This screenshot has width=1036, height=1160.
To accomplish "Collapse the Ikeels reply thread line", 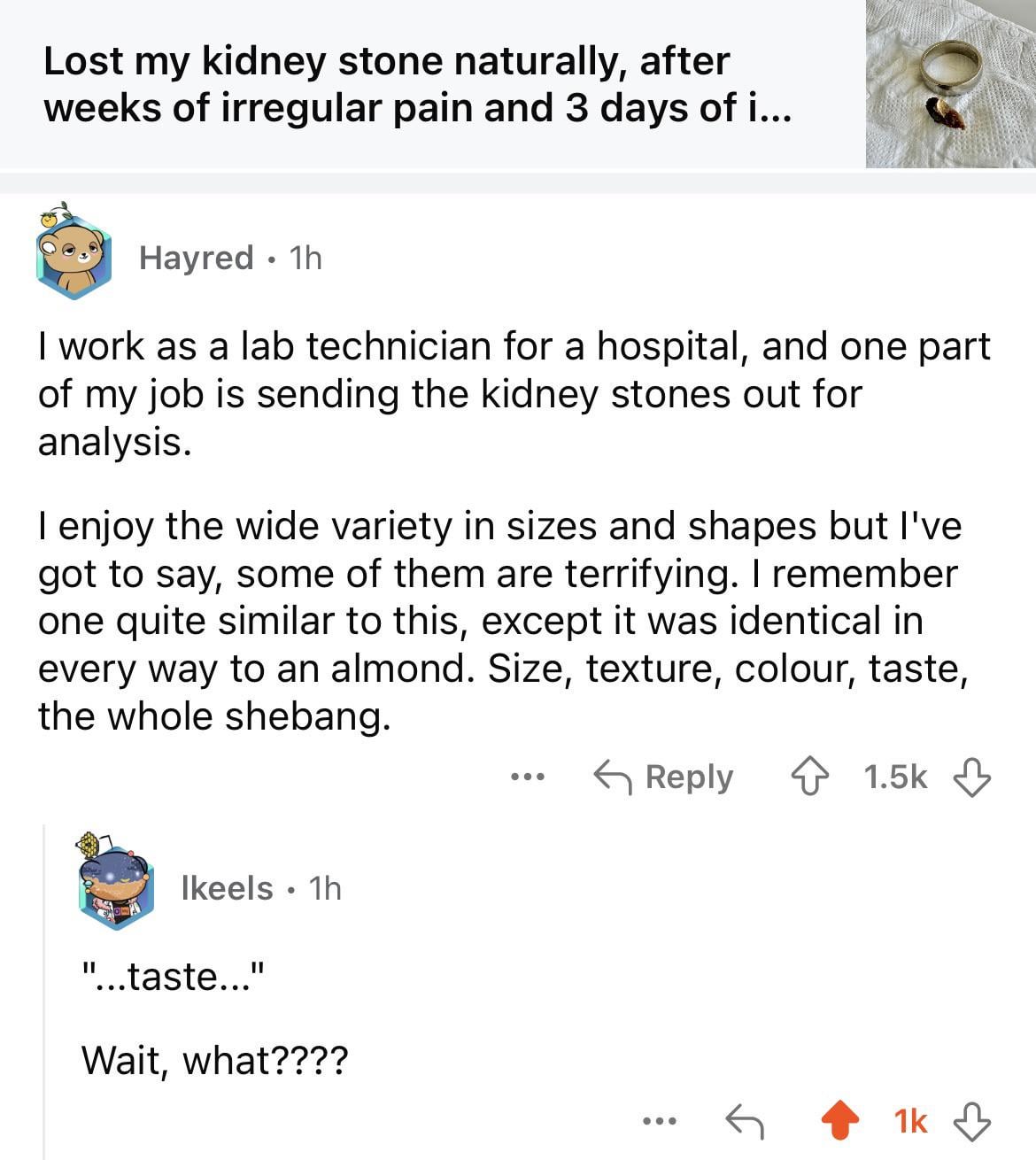I will pyautogui.click(x=44, y=992).
